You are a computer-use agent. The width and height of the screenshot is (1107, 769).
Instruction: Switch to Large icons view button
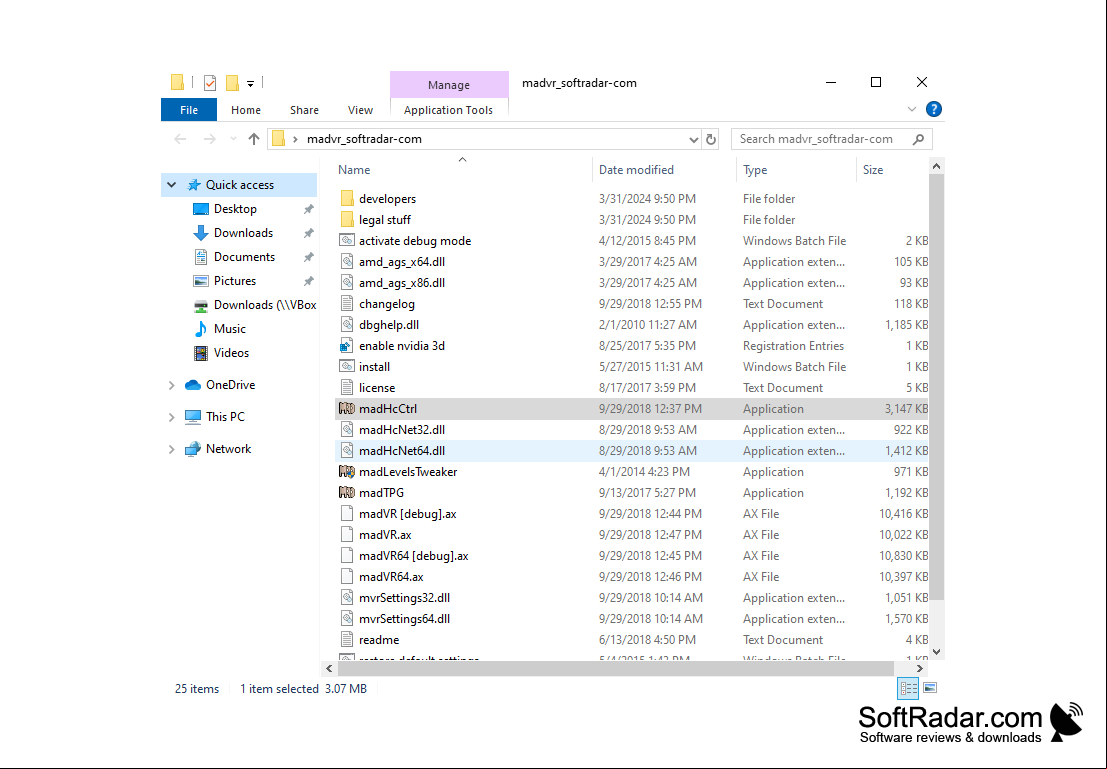coord(931,688)
